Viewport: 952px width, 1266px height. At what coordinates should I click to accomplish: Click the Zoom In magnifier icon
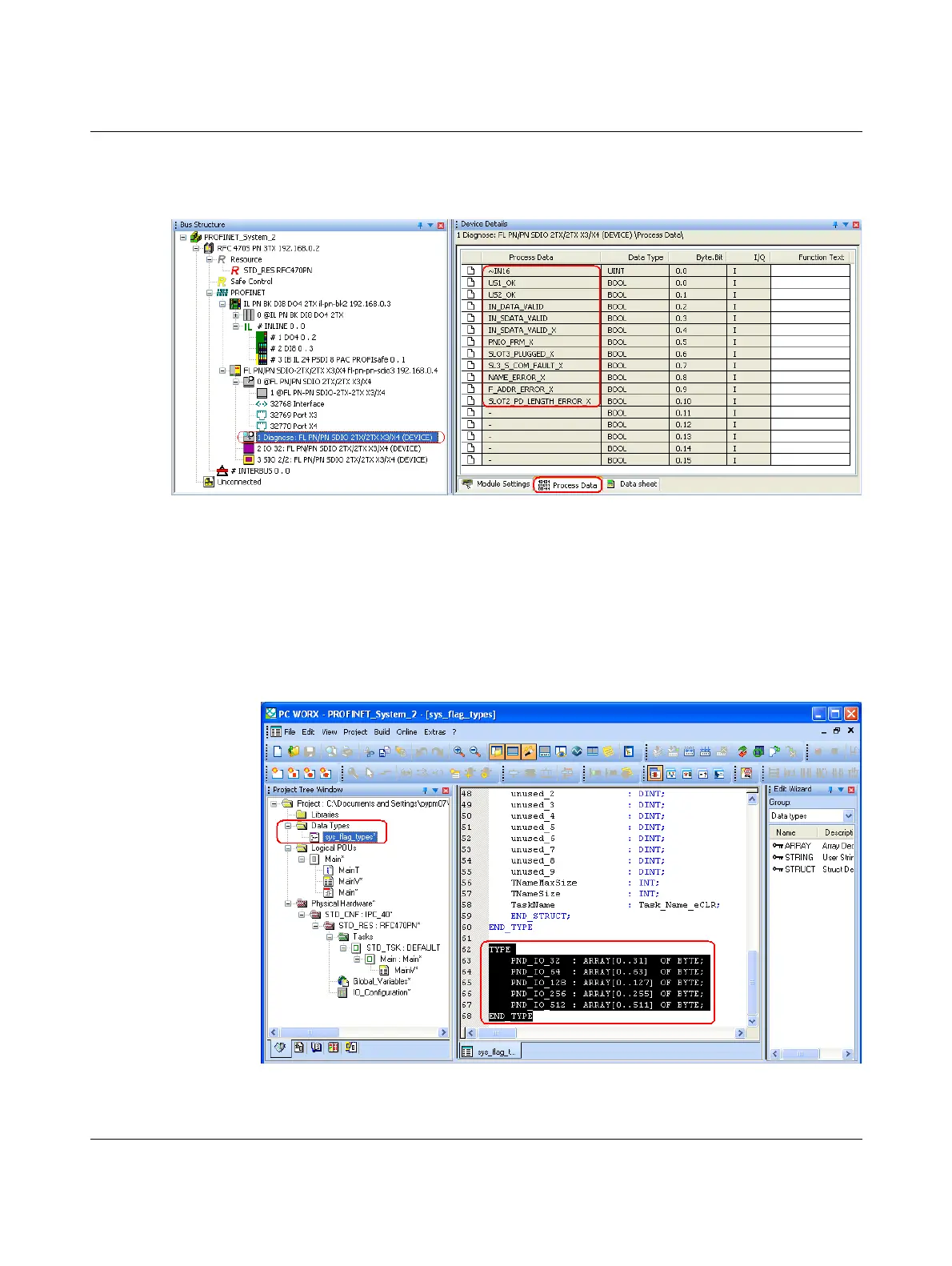tap(459, 751)
